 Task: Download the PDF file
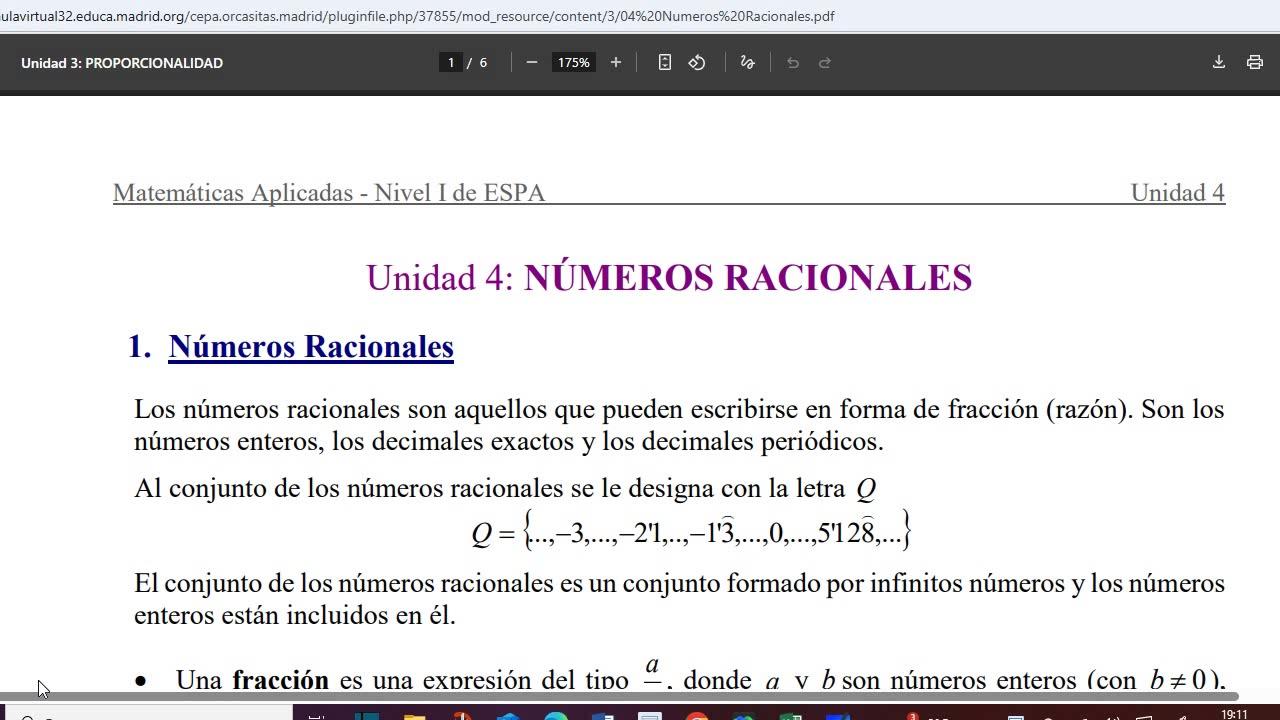[x=1218, y=62]
